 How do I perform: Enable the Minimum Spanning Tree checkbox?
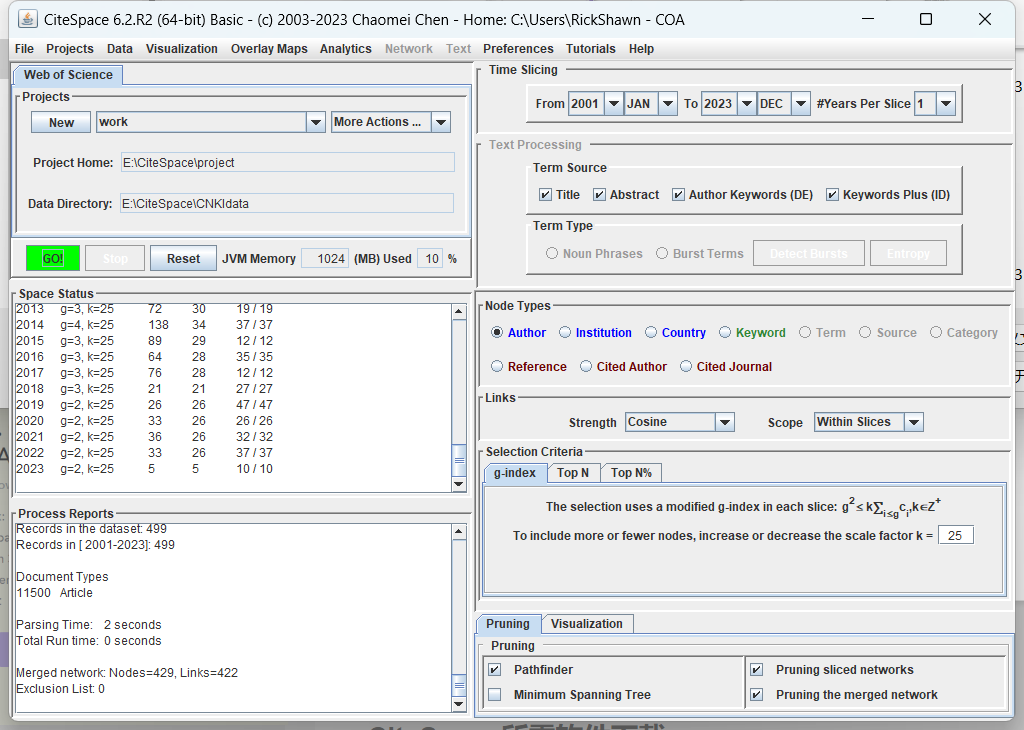[x=495, y=695]
